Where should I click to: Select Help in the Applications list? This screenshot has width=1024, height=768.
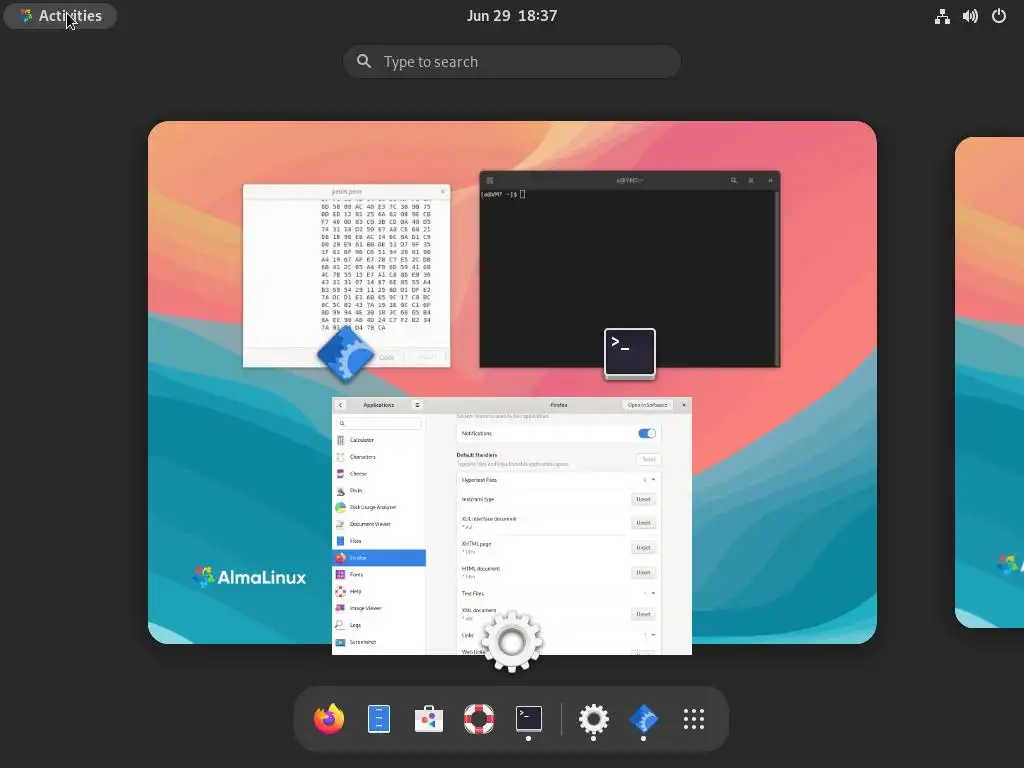379,592
